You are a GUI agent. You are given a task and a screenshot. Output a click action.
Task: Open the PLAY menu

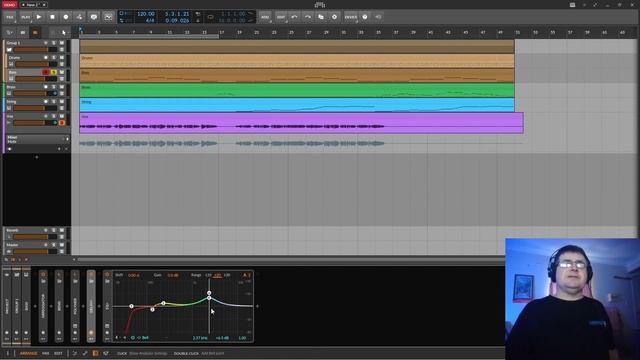click(x=25, y=17)
